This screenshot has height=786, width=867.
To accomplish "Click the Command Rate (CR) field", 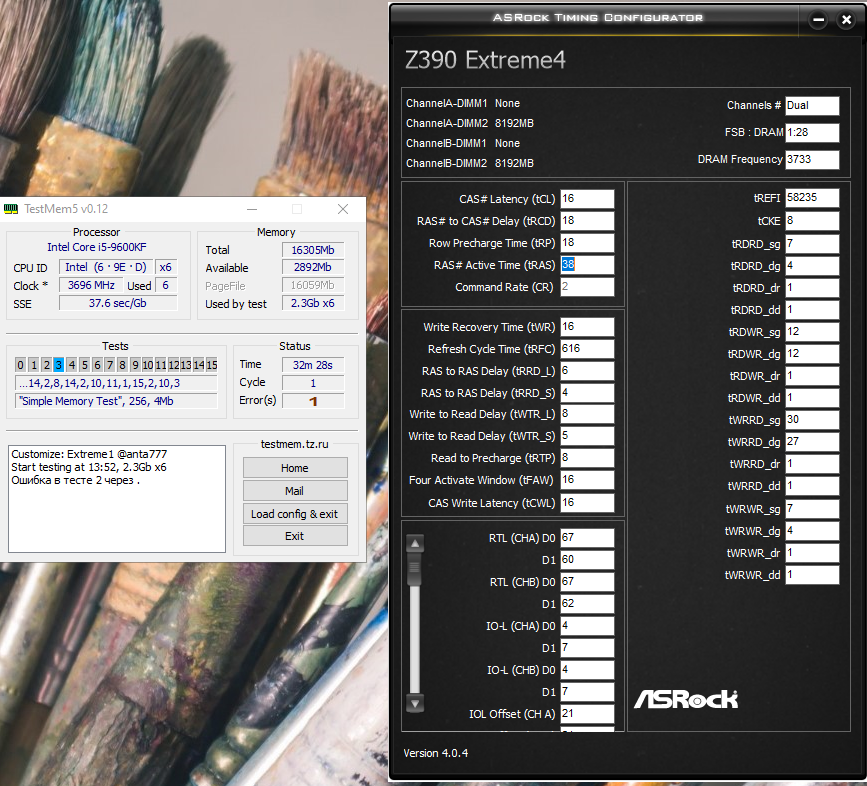I will pos(587,287).
